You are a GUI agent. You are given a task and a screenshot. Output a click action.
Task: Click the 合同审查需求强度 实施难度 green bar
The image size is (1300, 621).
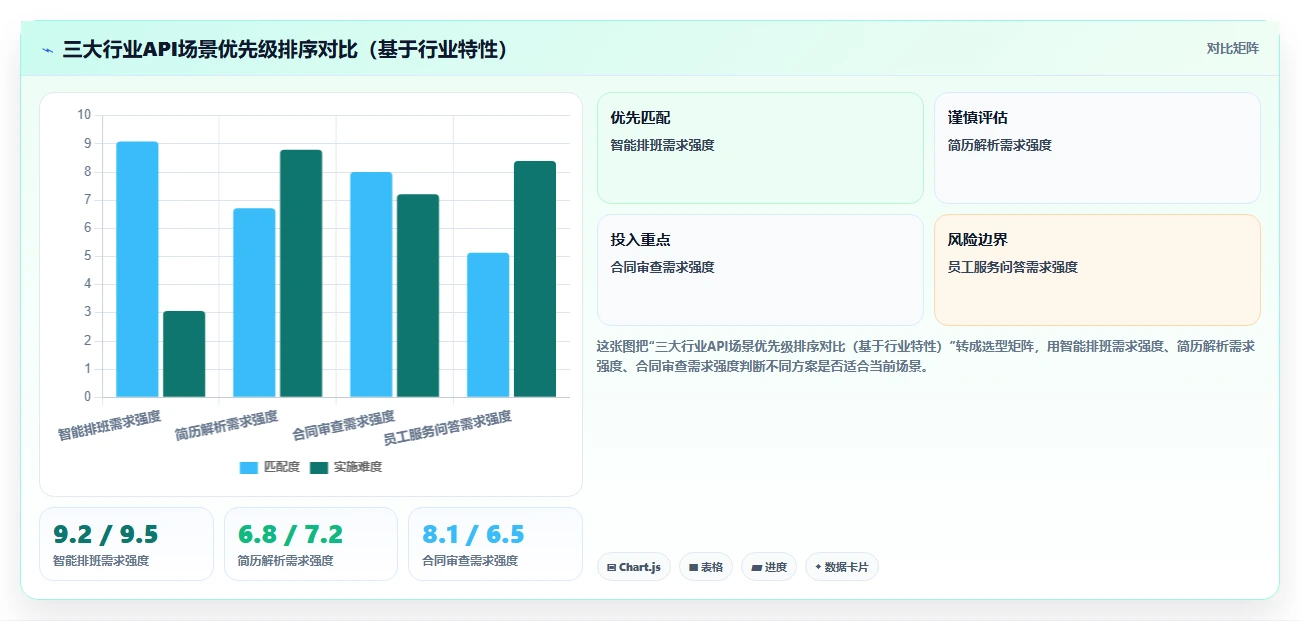point(418,295)
